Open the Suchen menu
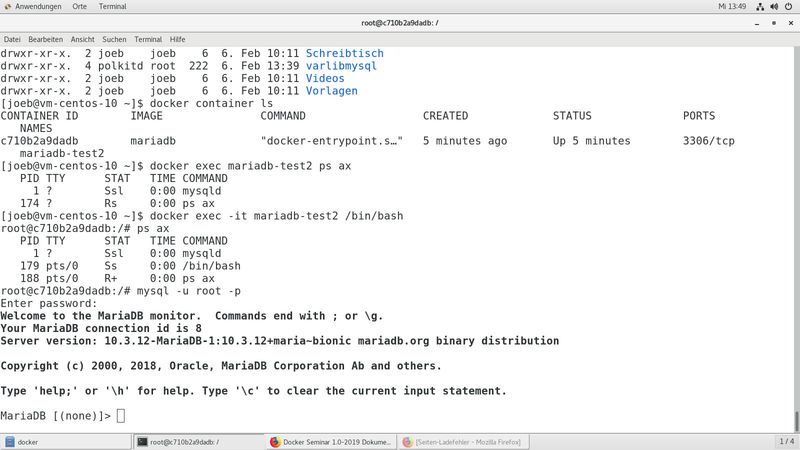800x450 pixels. coord(114,39)
